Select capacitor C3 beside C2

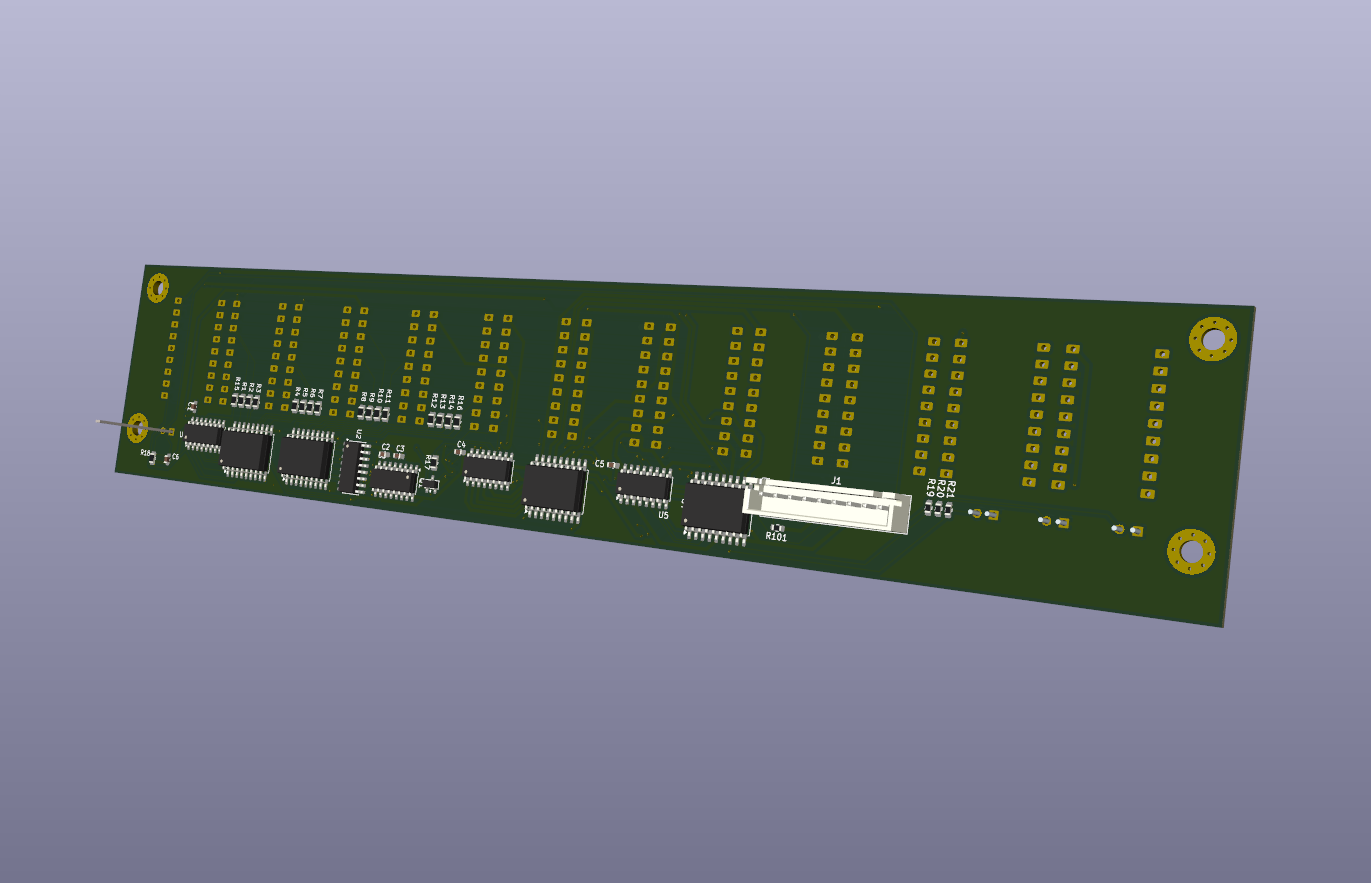point(398,455)
